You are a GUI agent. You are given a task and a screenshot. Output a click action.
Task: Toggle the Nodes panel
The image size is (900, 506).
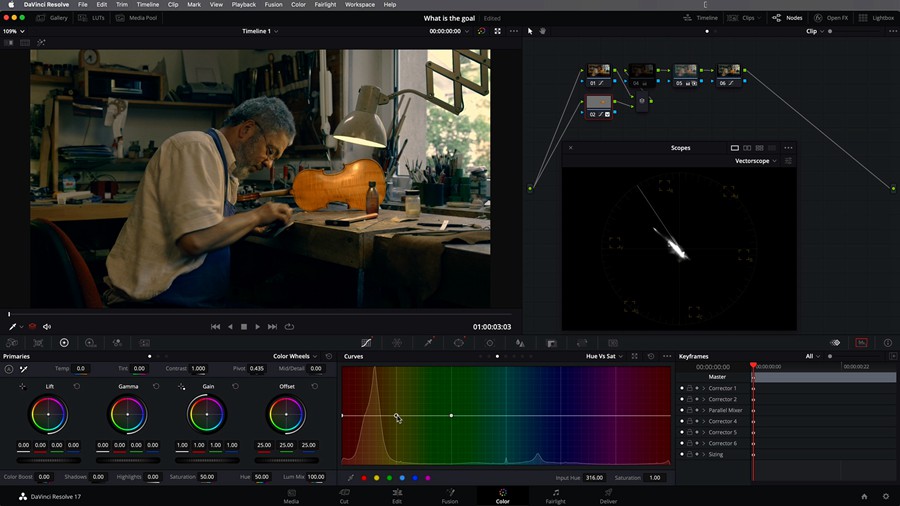787,18
